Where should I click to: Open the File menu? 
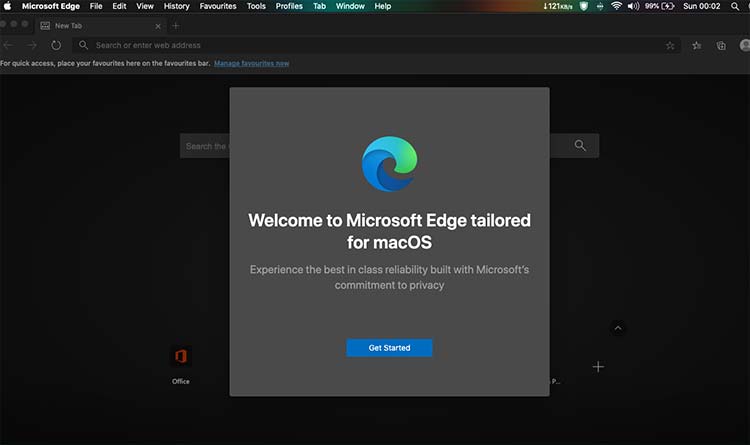coord(96,6)
